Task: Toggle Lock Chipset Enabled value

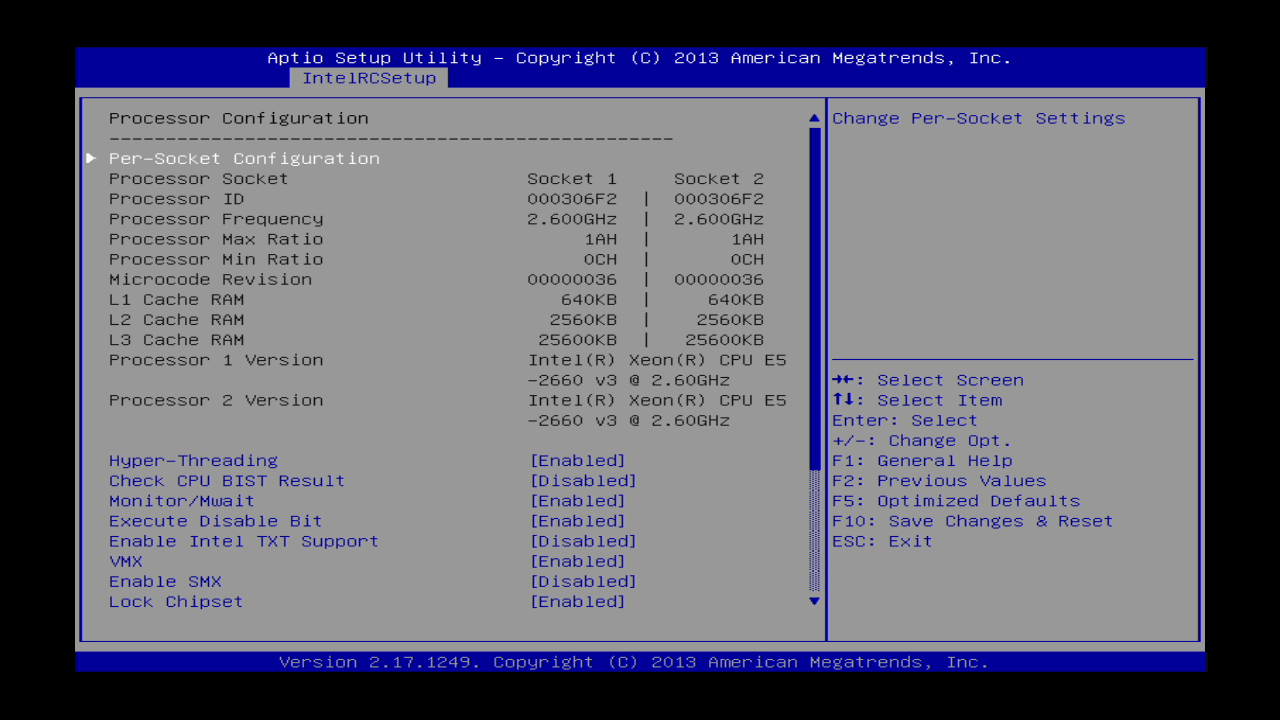Action: point(577,601)
